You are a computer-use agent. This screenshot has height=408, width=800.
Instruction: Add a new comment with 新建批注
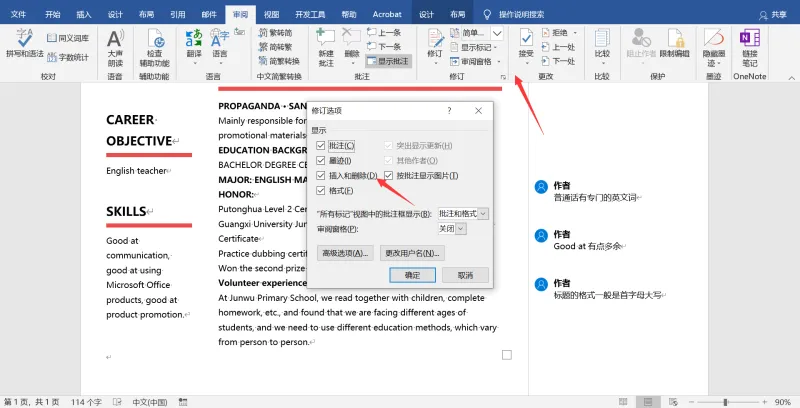(326, 48)
